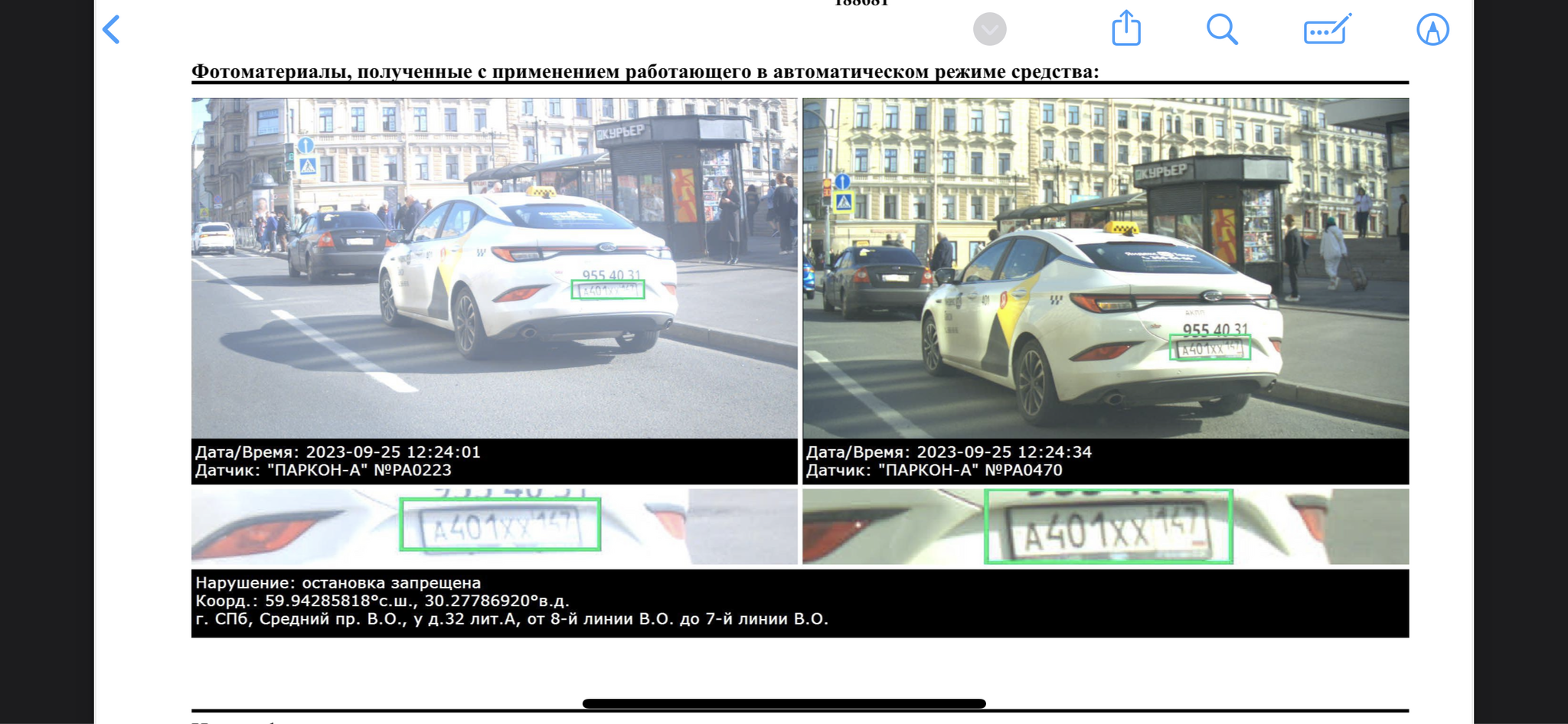Select text 'Нарушение: остановка запрещена'
Screen dimensions: 1568x724
tap(338, 582)
